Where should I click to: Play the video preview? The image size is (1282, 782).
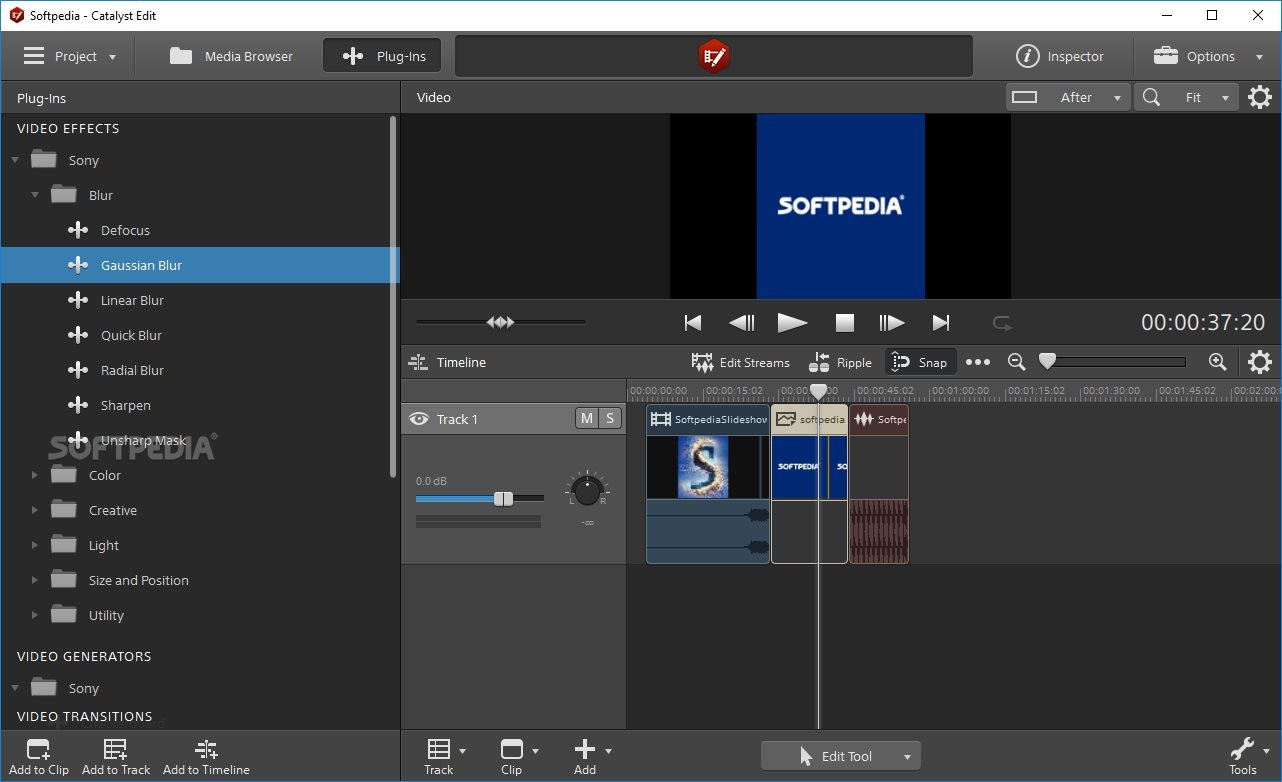pyautogui.click(x=792, y=322)
